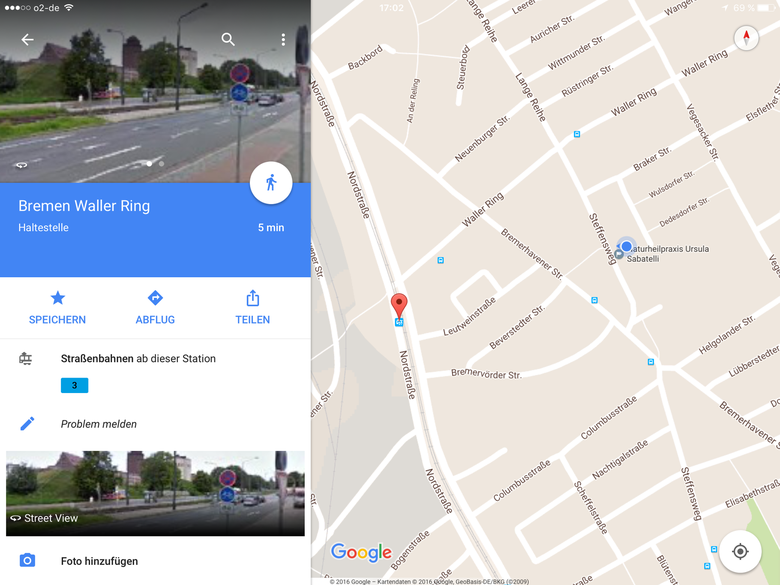The height and width of the screenshot is (585, 780).
Task: Reset orientation with compass icon
Action: [x=746, y=37]
